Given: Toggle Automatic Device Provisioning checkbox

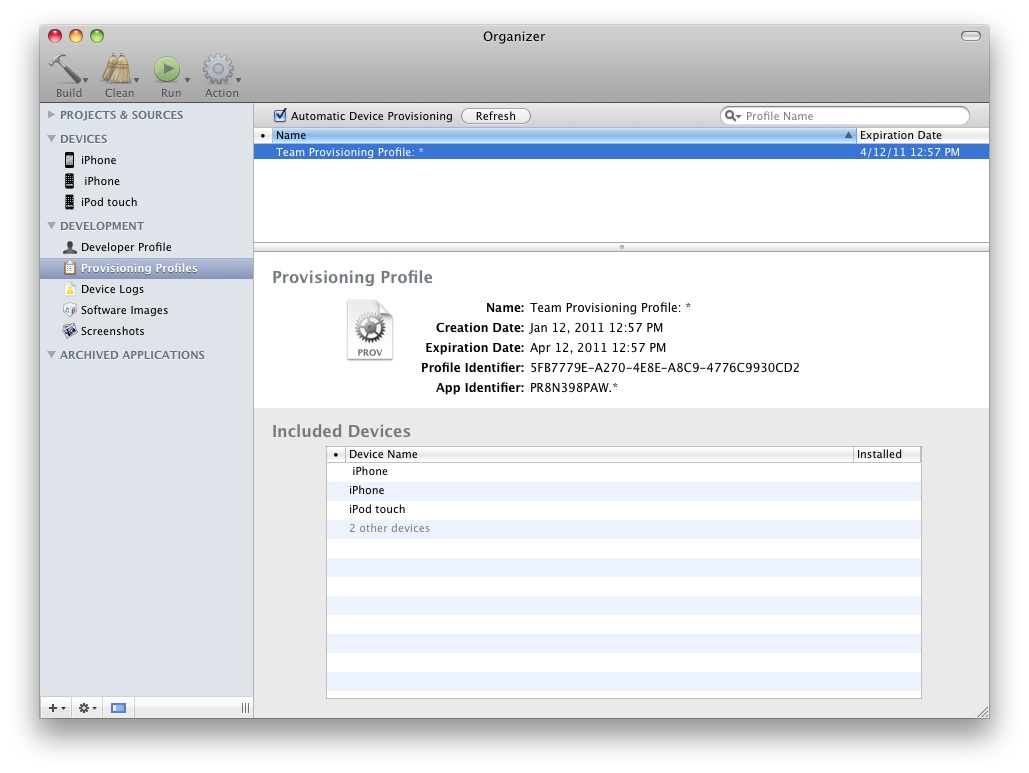Looking at the screenshot, I should coord(280,115).
